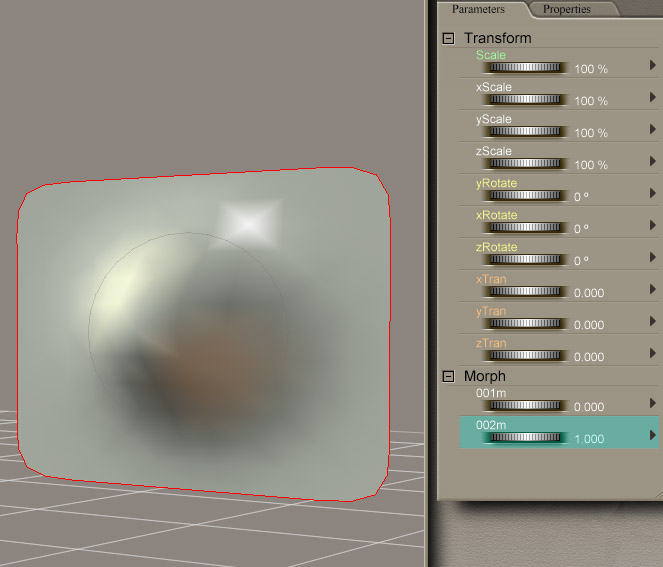
Task: Click the 001m morph dial
Action: pos(525,405)
